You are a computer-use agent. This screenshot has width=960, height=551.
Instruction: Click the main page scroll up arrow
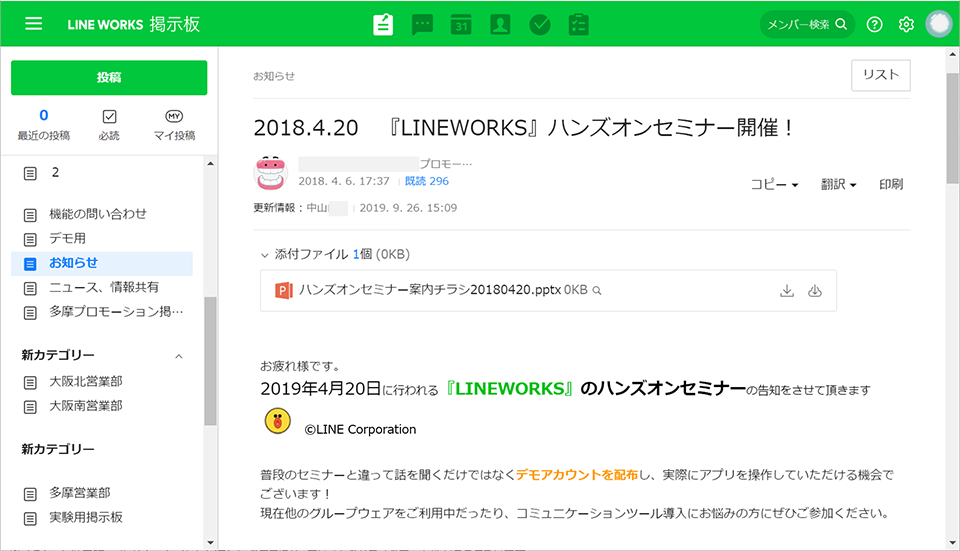coord(953,54)
